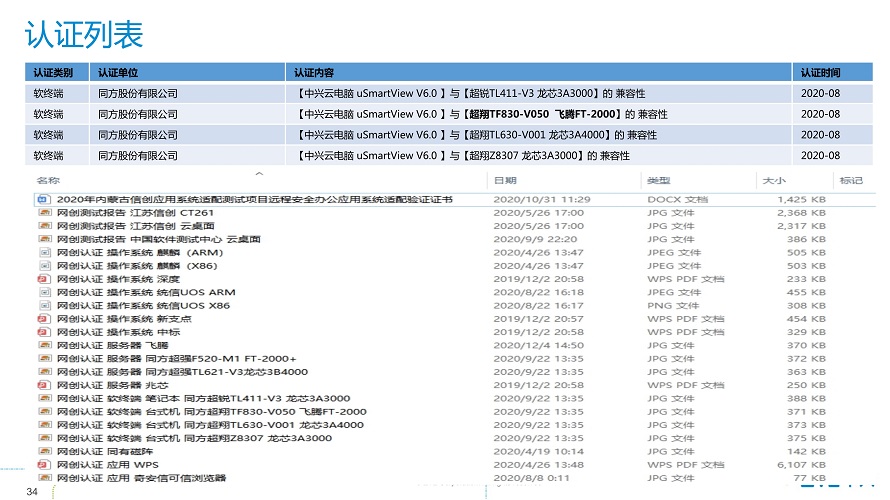Click date 2020/12/4 14:50
The height and width of the screenshot is (500, 890).
[x=538, y=345]
